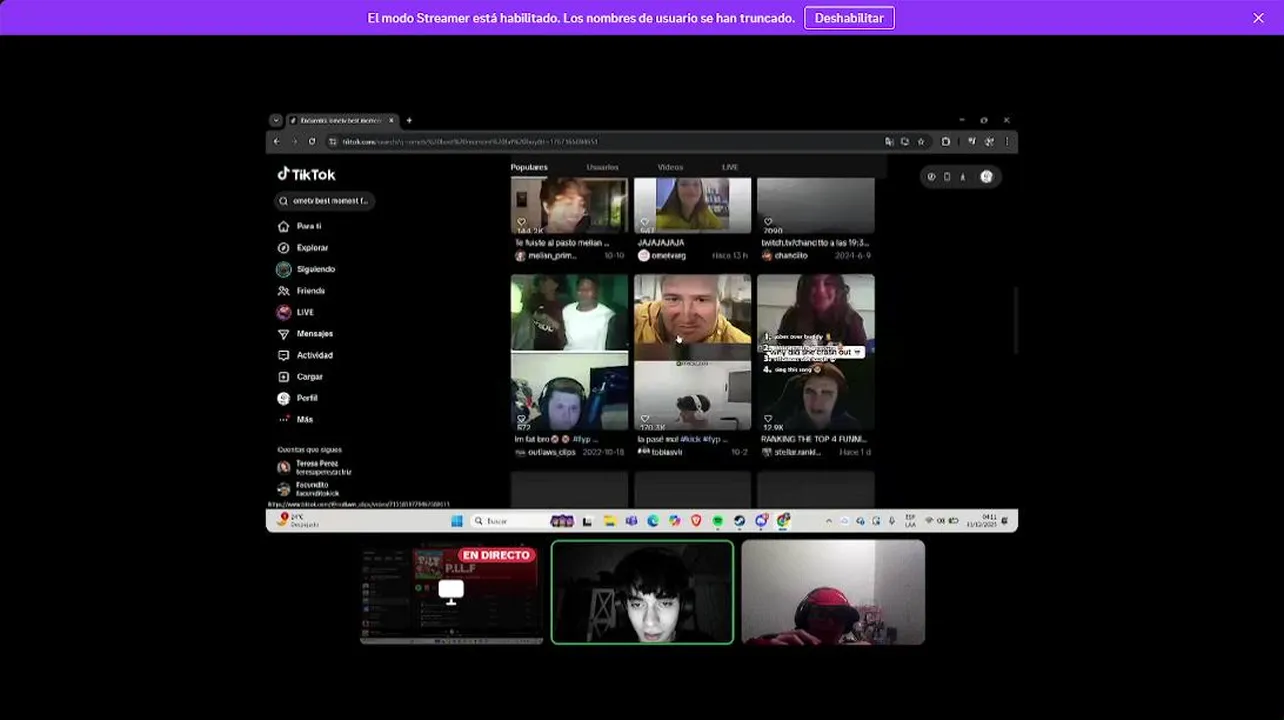Close the TikTok browser tab
Image resolution: width=1284 pixels, height=720 pixels.
[x=391, y=121]
